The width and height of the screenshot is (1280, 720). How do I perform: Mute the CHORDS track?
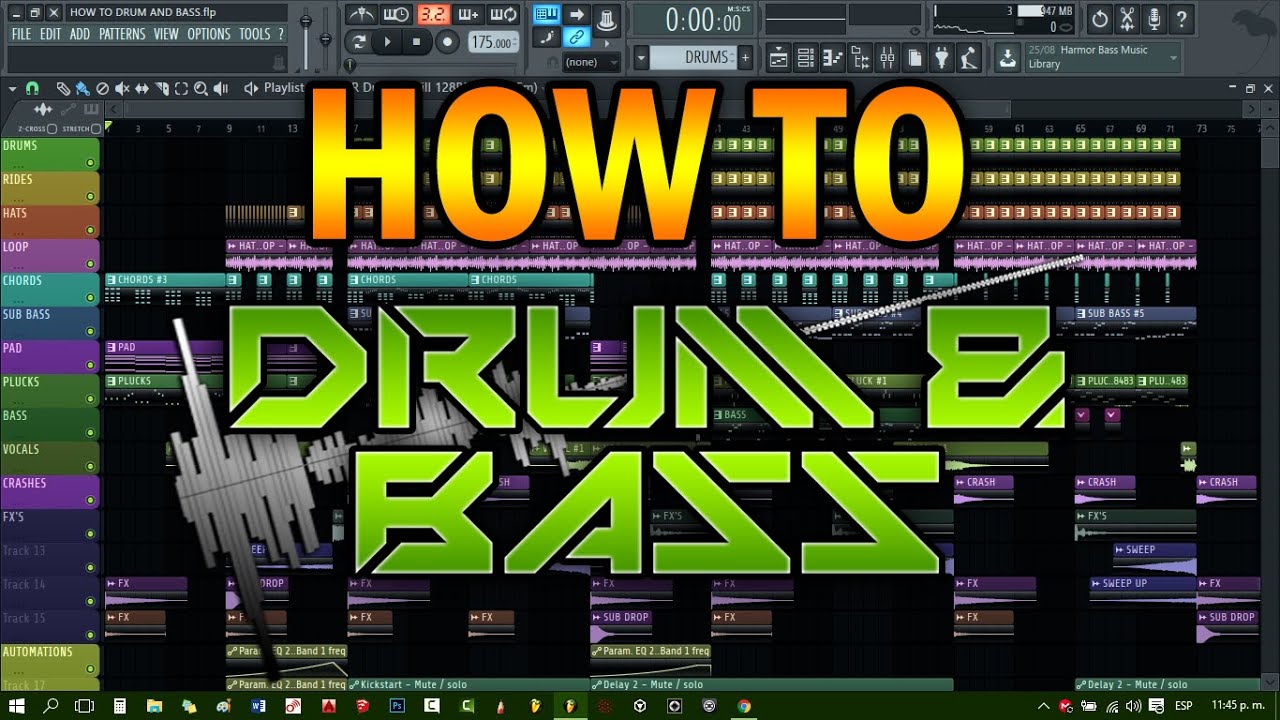pyautogui.click(x=90, y=297)
